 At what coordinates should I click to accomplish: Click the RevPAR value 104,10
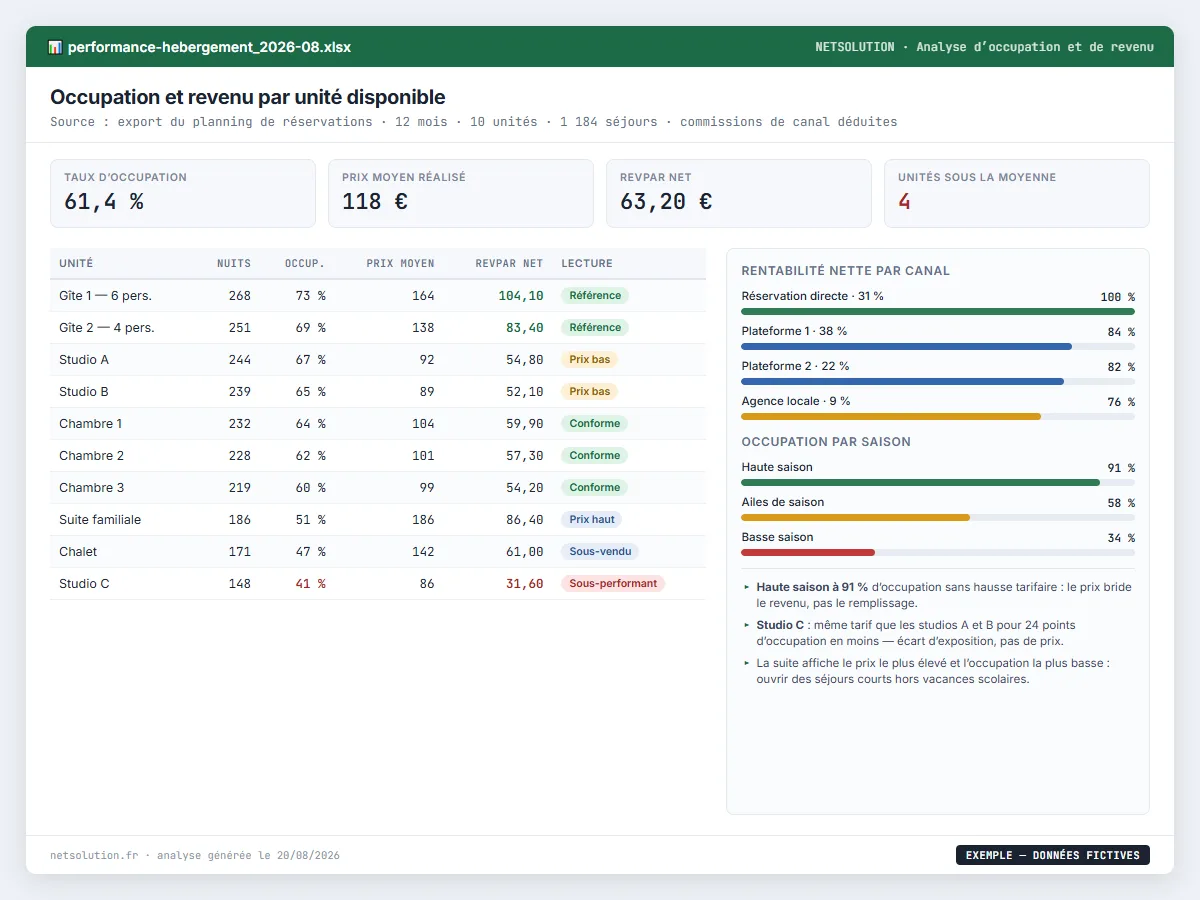coord(521,296)
